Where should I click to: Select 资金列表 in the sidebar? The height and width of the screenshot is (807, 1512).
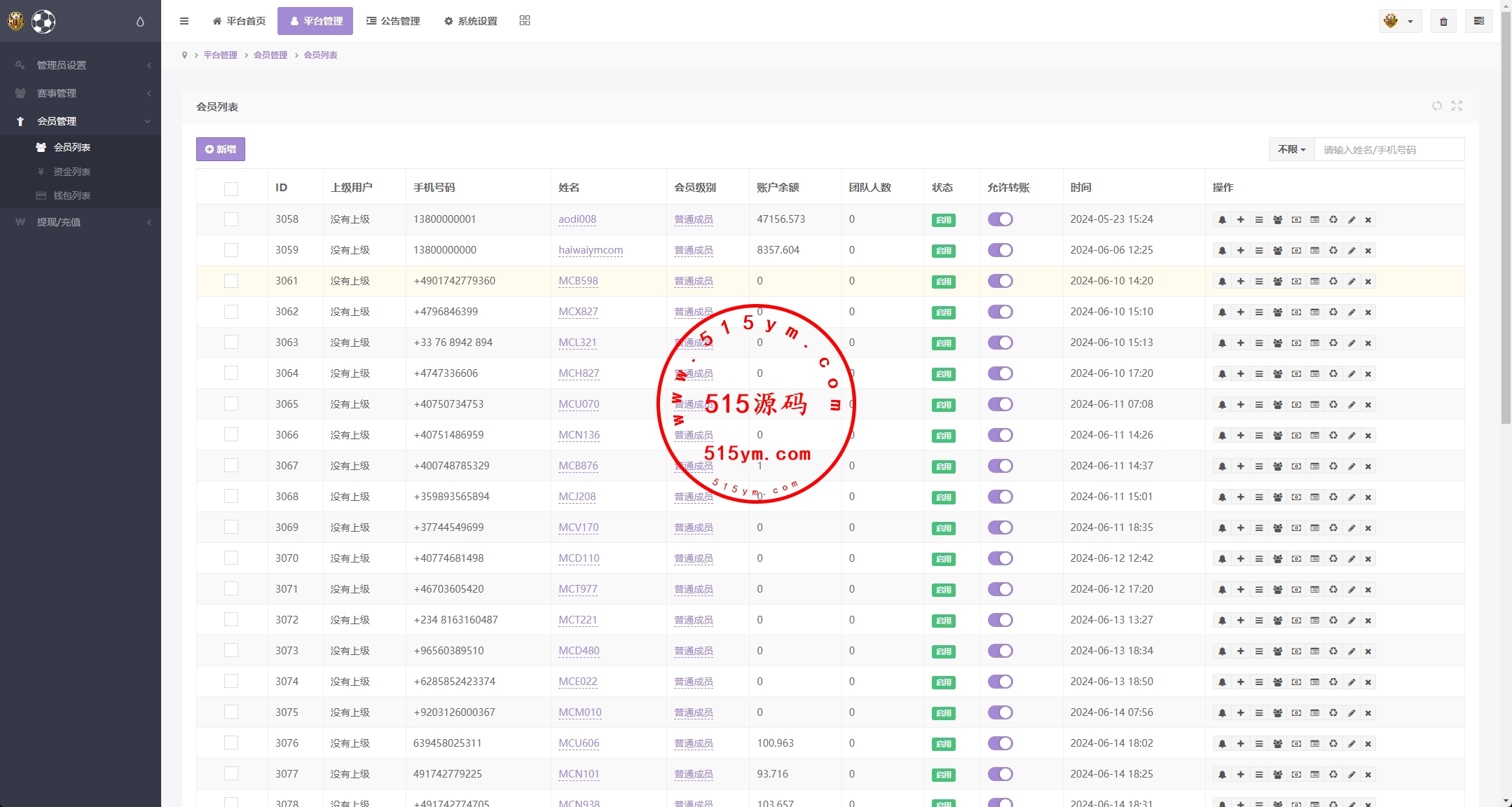coord(71,172)
